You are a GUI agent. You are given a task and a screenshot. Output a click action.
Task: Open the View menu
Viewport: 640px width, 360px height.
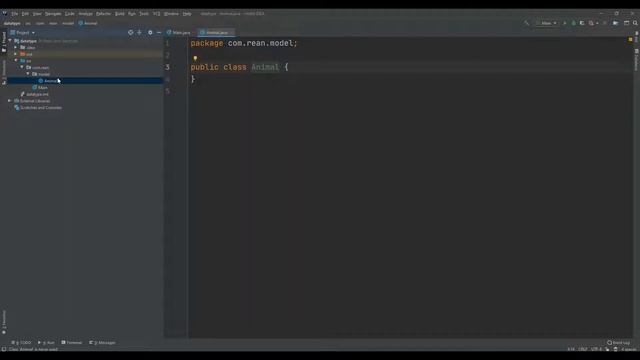[x=37, y=13]
